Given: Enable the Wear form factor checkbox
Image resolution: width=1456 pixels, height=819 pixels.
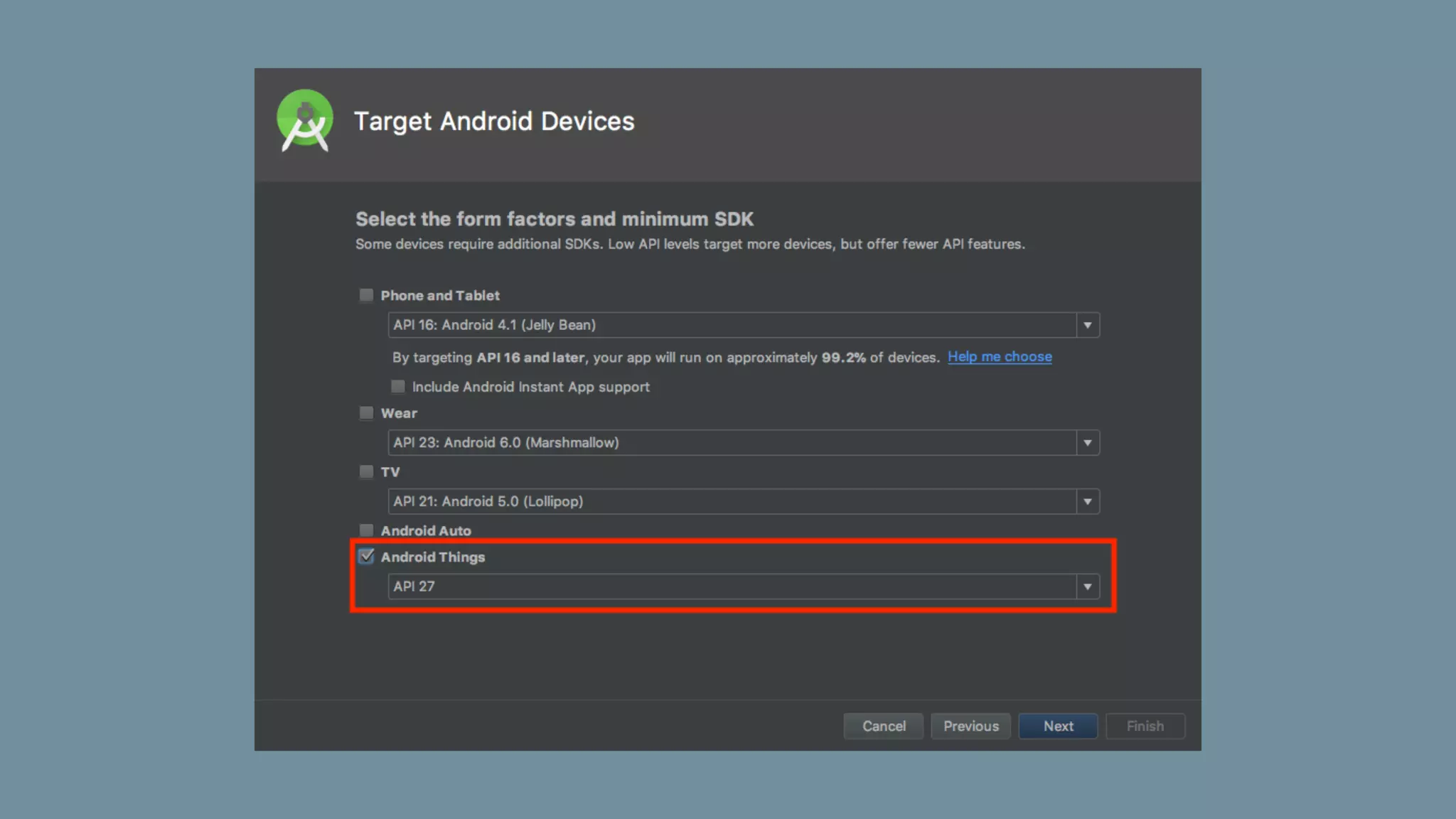Looking at the screenshot, I should pyautogui.click(x=366, y=413).
